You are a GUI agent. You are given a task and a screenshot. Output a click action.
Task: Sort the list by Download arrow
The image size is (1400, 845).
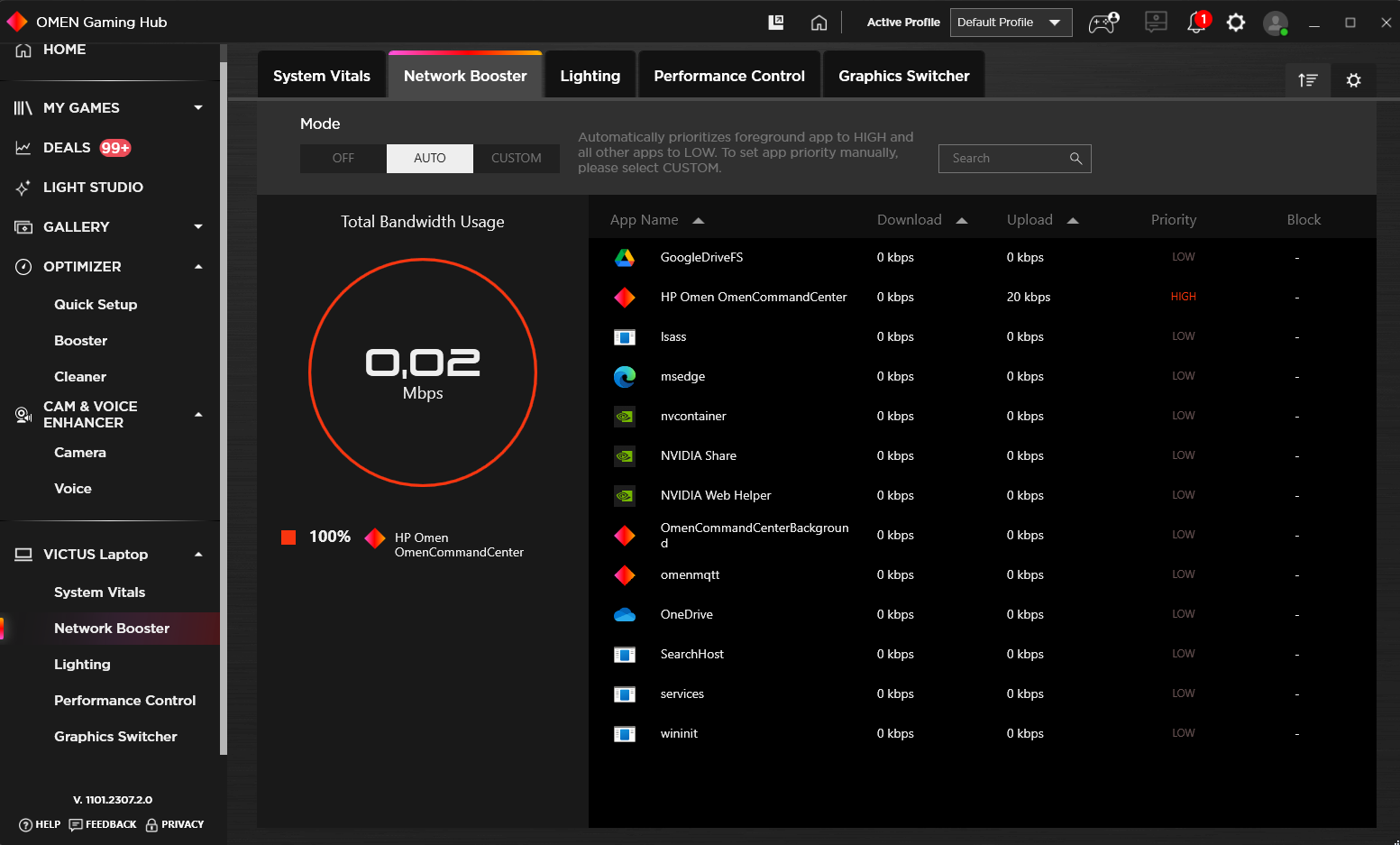(x=962, y=221)
